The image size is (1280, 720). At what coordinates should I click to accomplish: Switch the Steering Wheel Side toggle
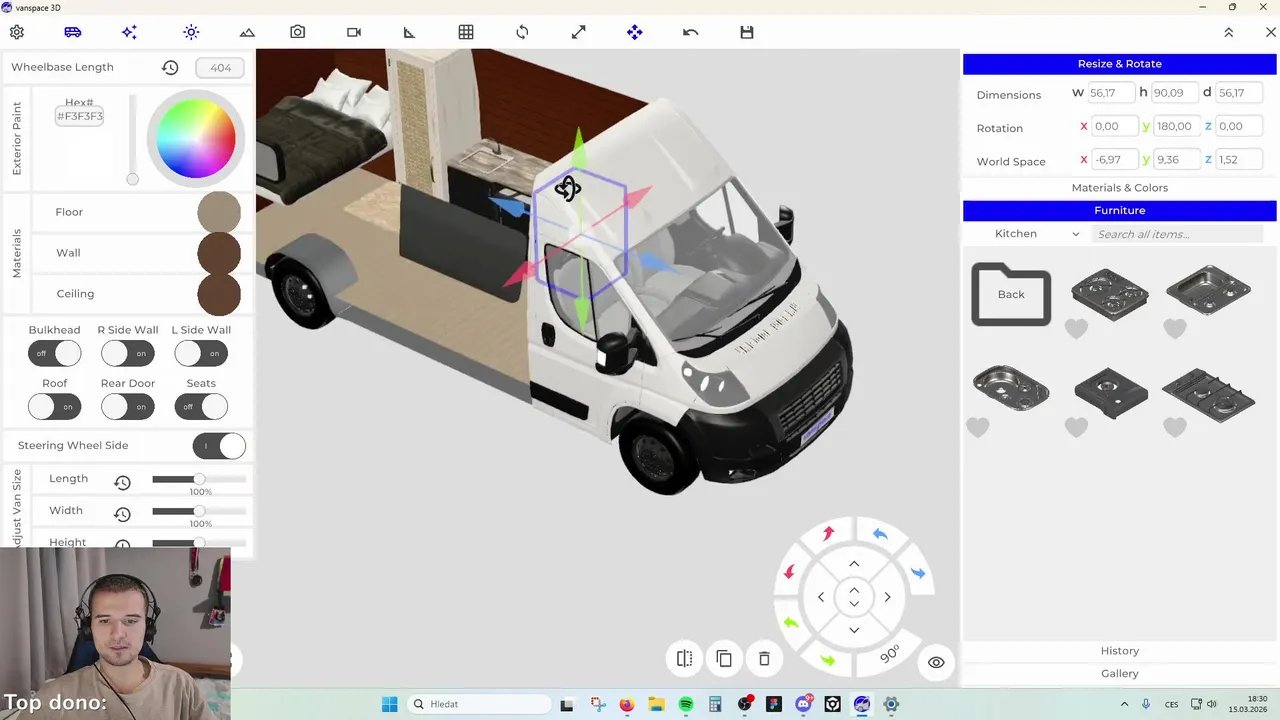(219, 446)
